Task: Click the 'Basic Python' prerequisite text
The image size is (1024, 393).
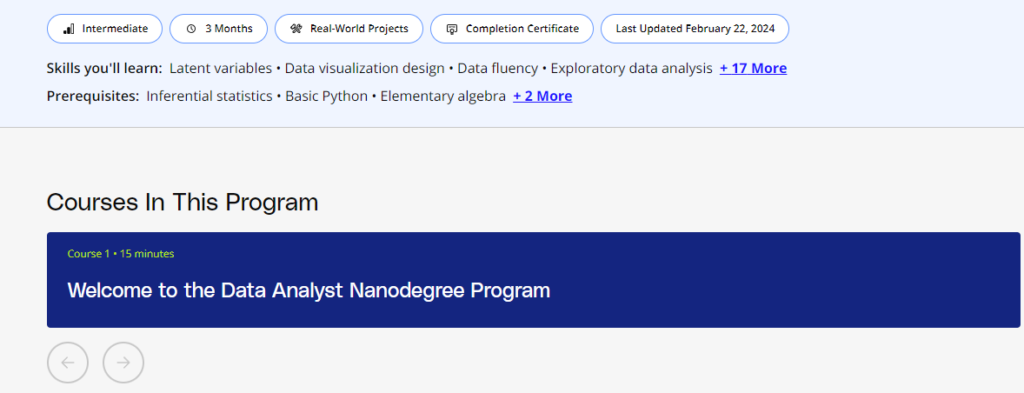Action: tap(327, 96)
